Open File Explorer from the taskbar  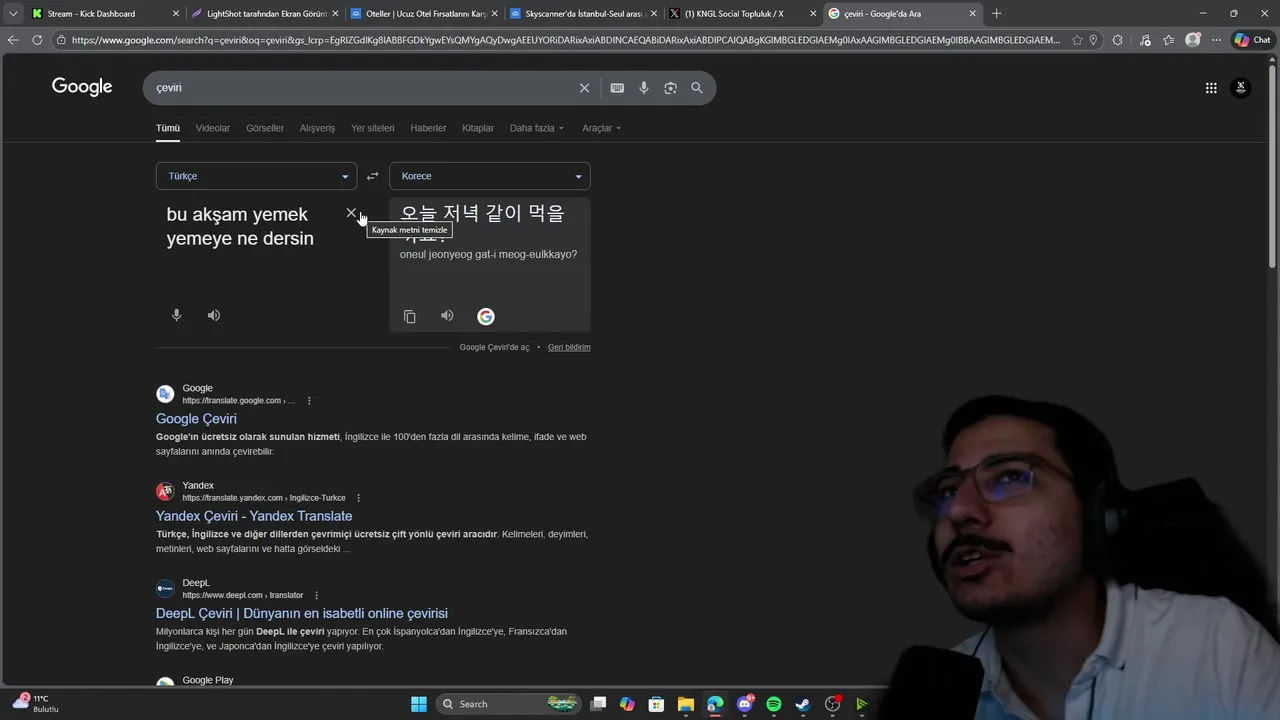point(685,704)
